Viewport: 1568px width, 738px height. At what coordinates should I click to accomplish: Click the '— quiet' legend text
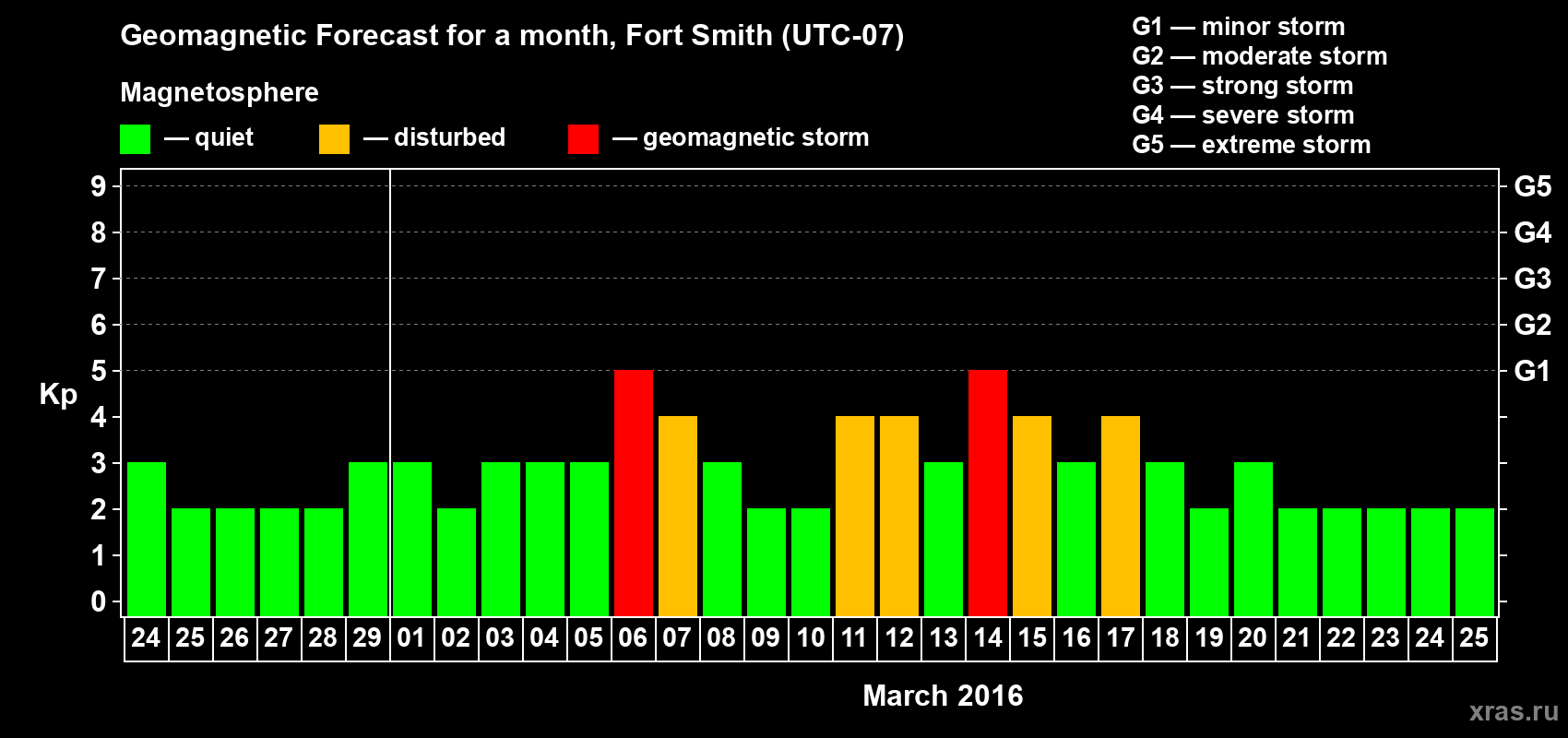pos(208,137)
